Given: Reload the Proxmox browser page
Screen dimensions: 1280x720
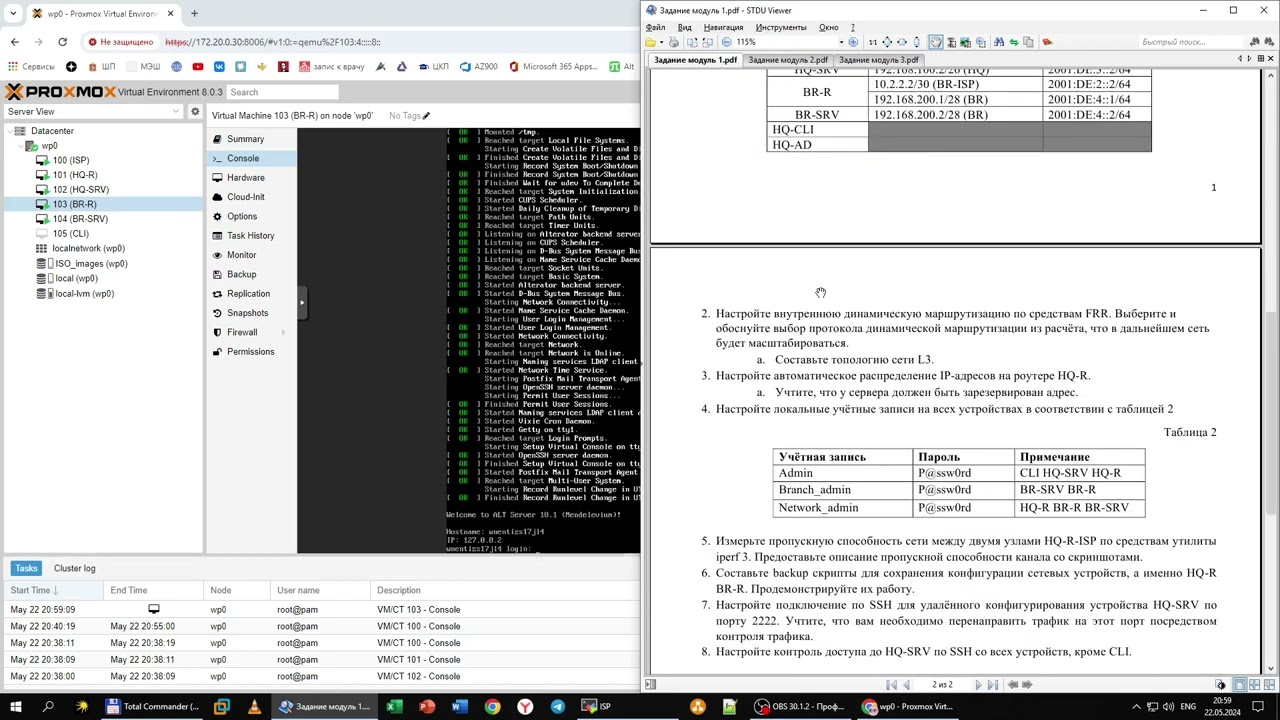Looking at the screenshot, I should click(62, 42).
